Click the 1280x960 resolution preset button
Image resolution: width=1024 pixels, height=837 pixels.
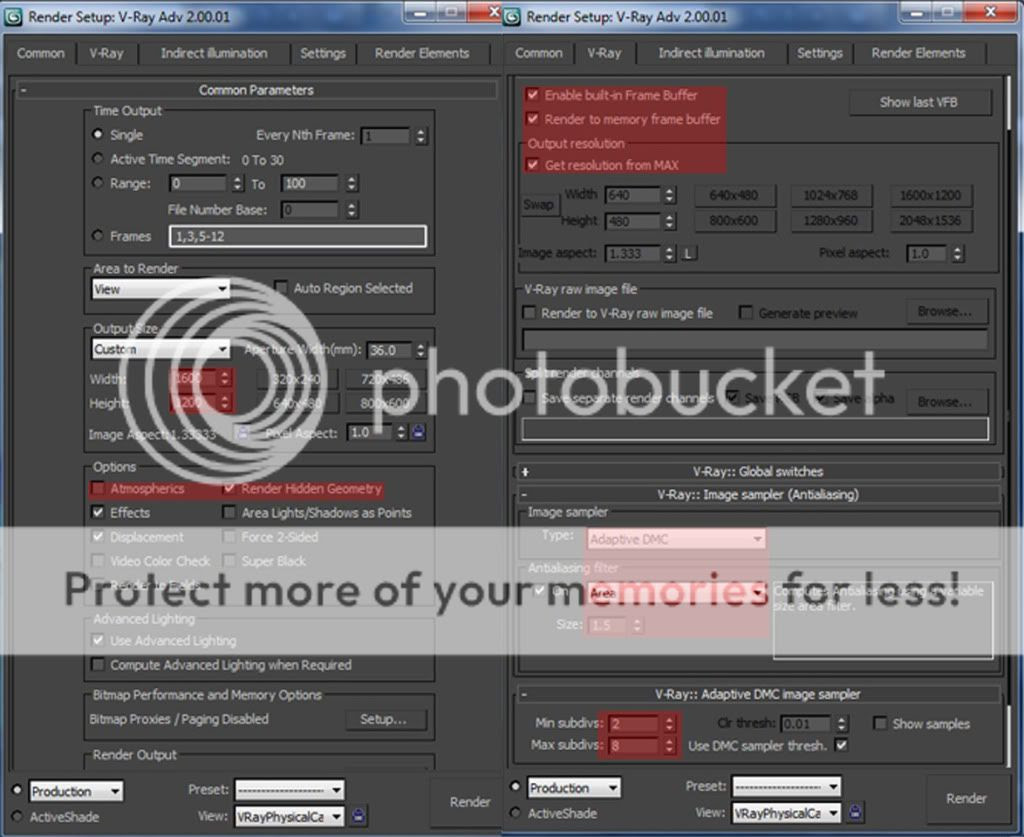coord(831,221)
